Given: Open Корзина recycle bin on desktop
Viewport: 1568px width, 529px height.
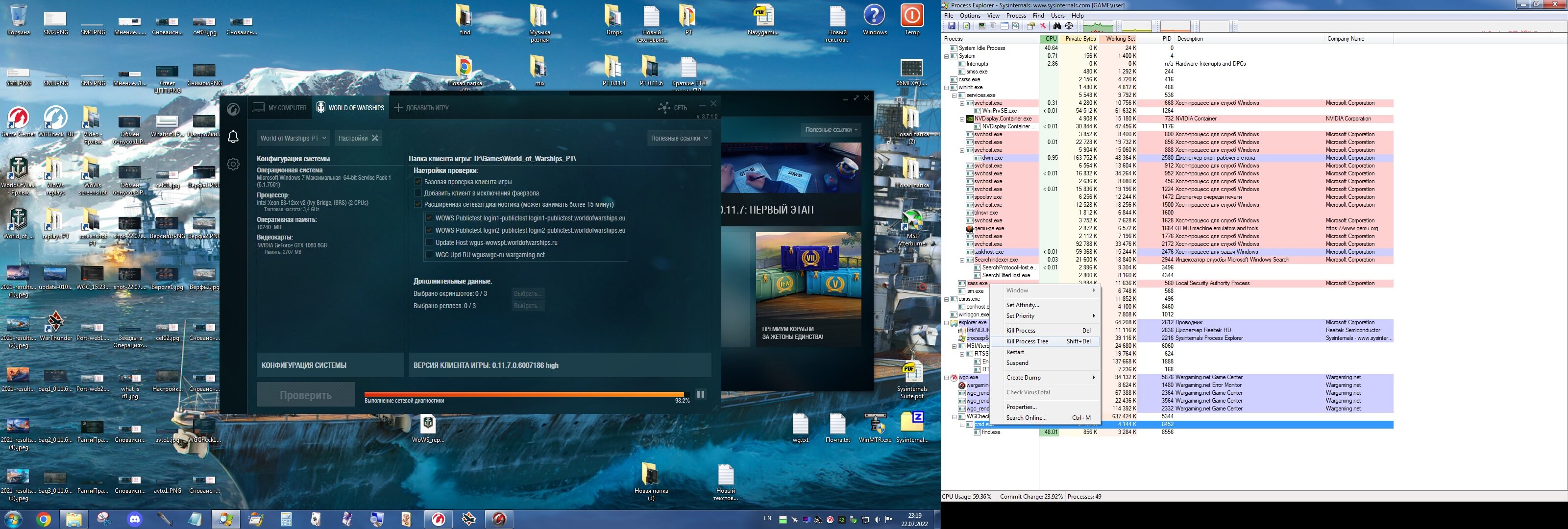Looking at the screenshot, I should coord(19,20).
